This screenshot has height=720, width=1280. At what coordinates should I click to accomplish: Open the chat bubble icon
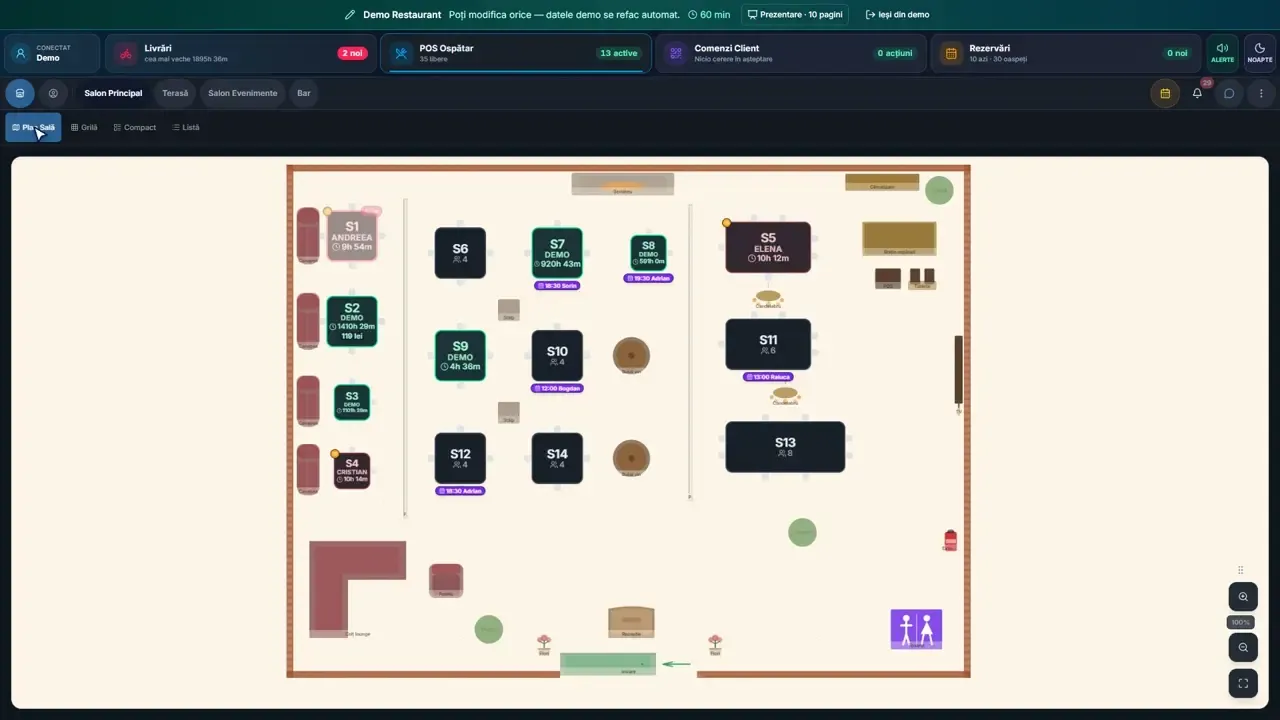click(x=1229, y=93)
